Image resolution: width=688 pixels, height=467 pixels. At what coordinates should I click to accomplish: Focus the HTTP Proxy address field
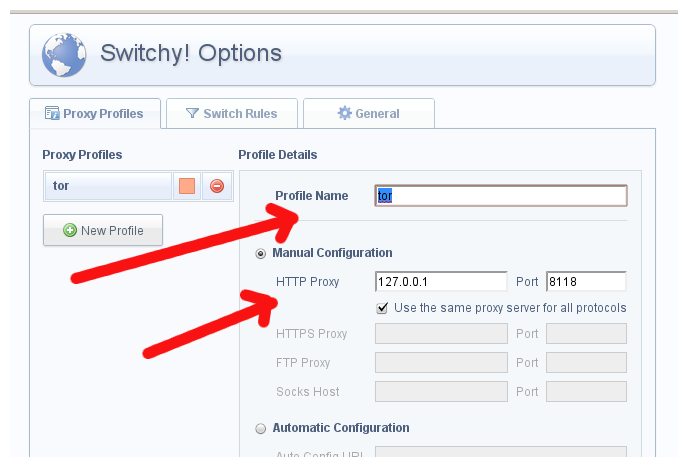coord(441,281)
